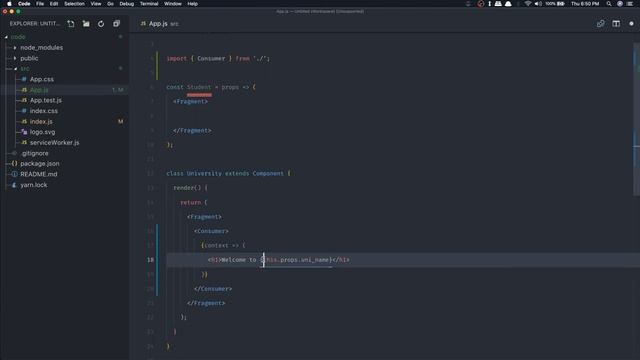This screenshot has height=360, width=640.
Task: Collapse the root code folder
Action: pyautogui.click(x=6, y=37)
